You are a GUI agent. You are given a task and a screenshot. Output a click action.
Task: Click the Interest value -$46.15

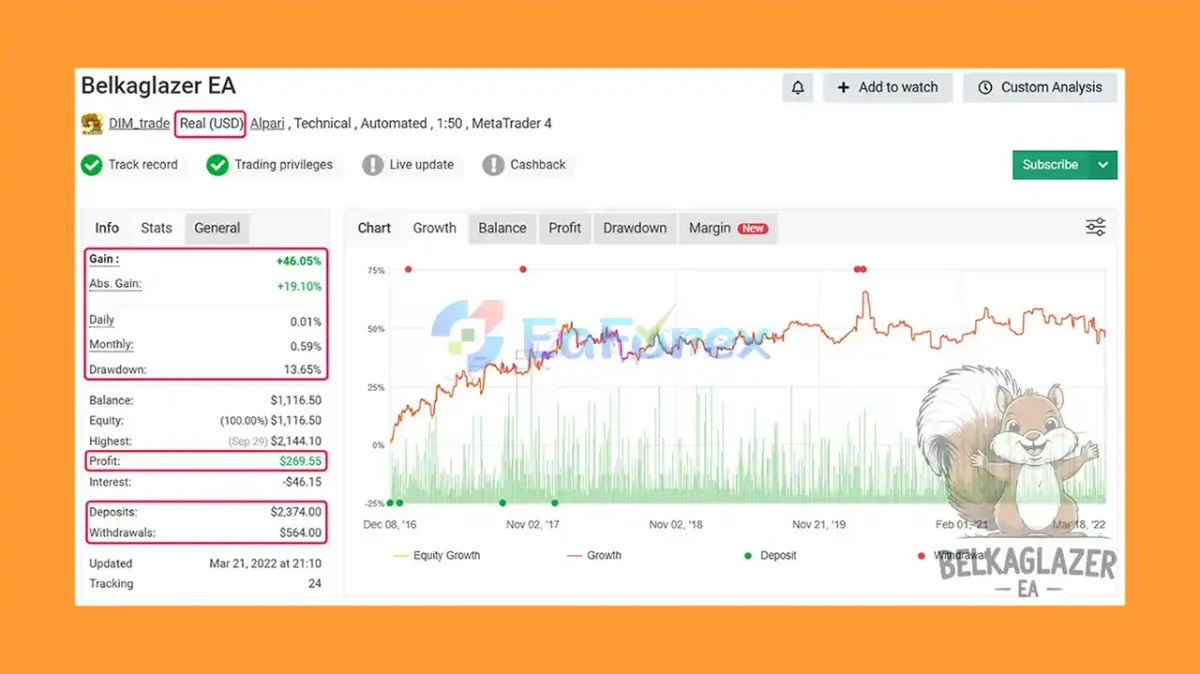[x=302, y=482]
